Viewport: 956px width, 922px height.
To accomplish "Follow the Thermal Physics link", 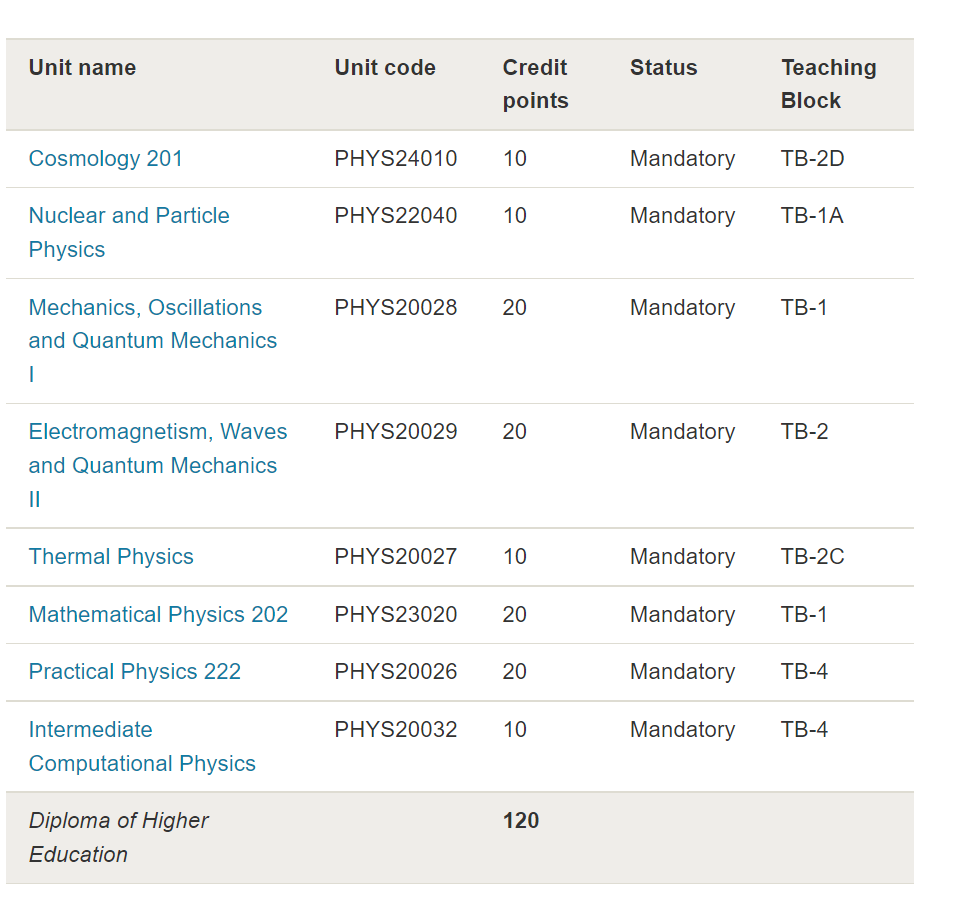I will pos(111,557).
